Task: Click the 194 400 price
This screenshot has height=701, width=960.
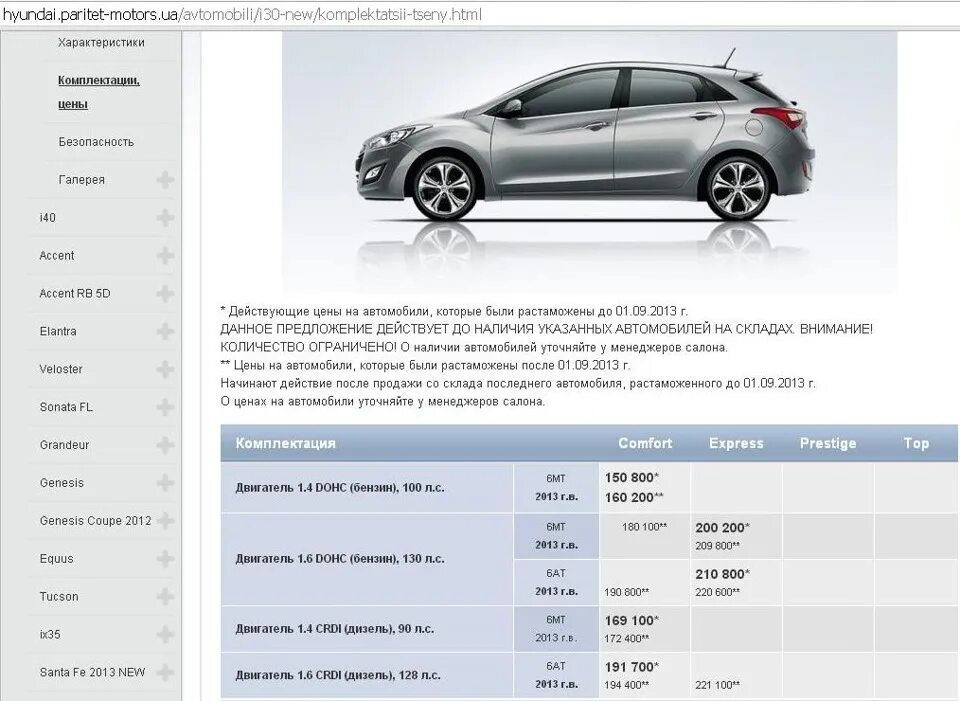Action: (x=627, y=685)
